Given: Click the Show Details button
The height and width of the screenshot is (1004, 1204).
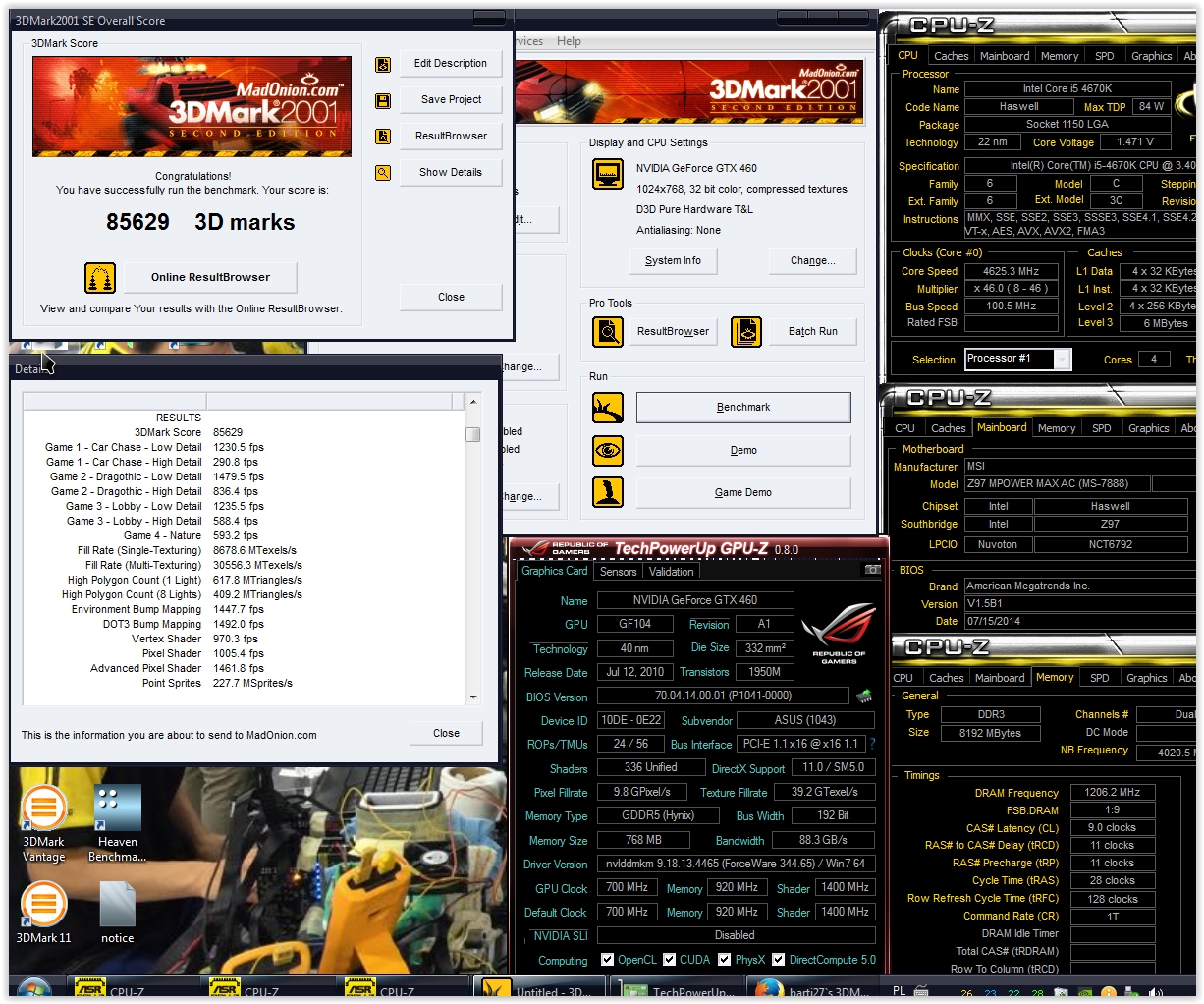Looking at the screenshot, I should pos(451,173).
